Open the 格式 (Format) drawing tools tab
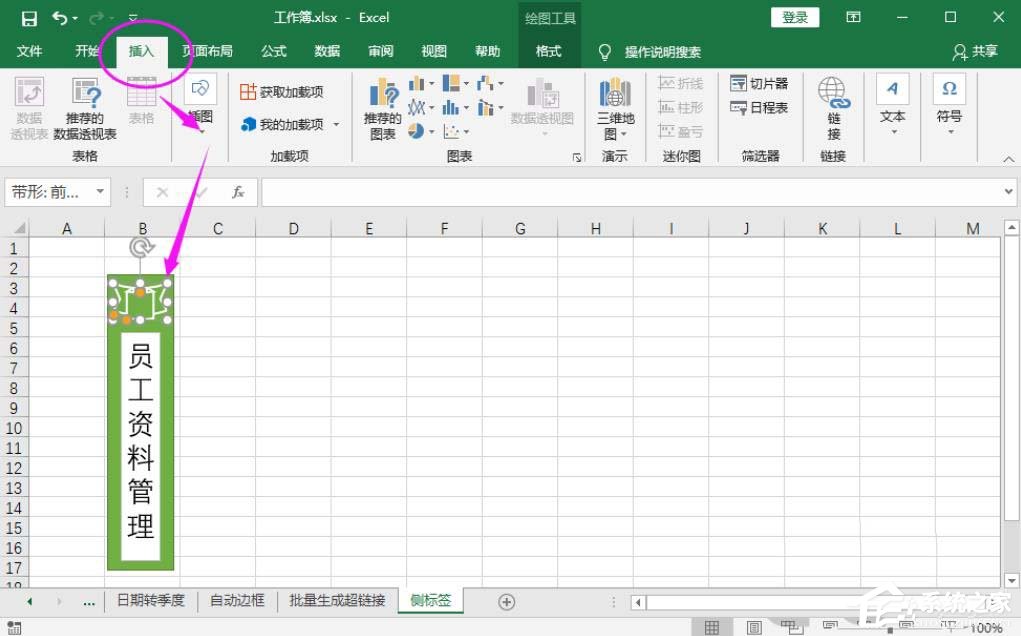This screenshot has width=1021, height=636. (549, 52)
